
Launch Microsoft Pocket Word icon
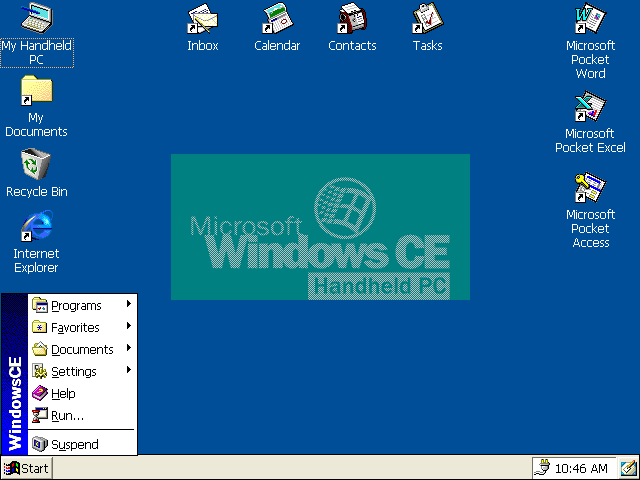(x=590, y=19)
